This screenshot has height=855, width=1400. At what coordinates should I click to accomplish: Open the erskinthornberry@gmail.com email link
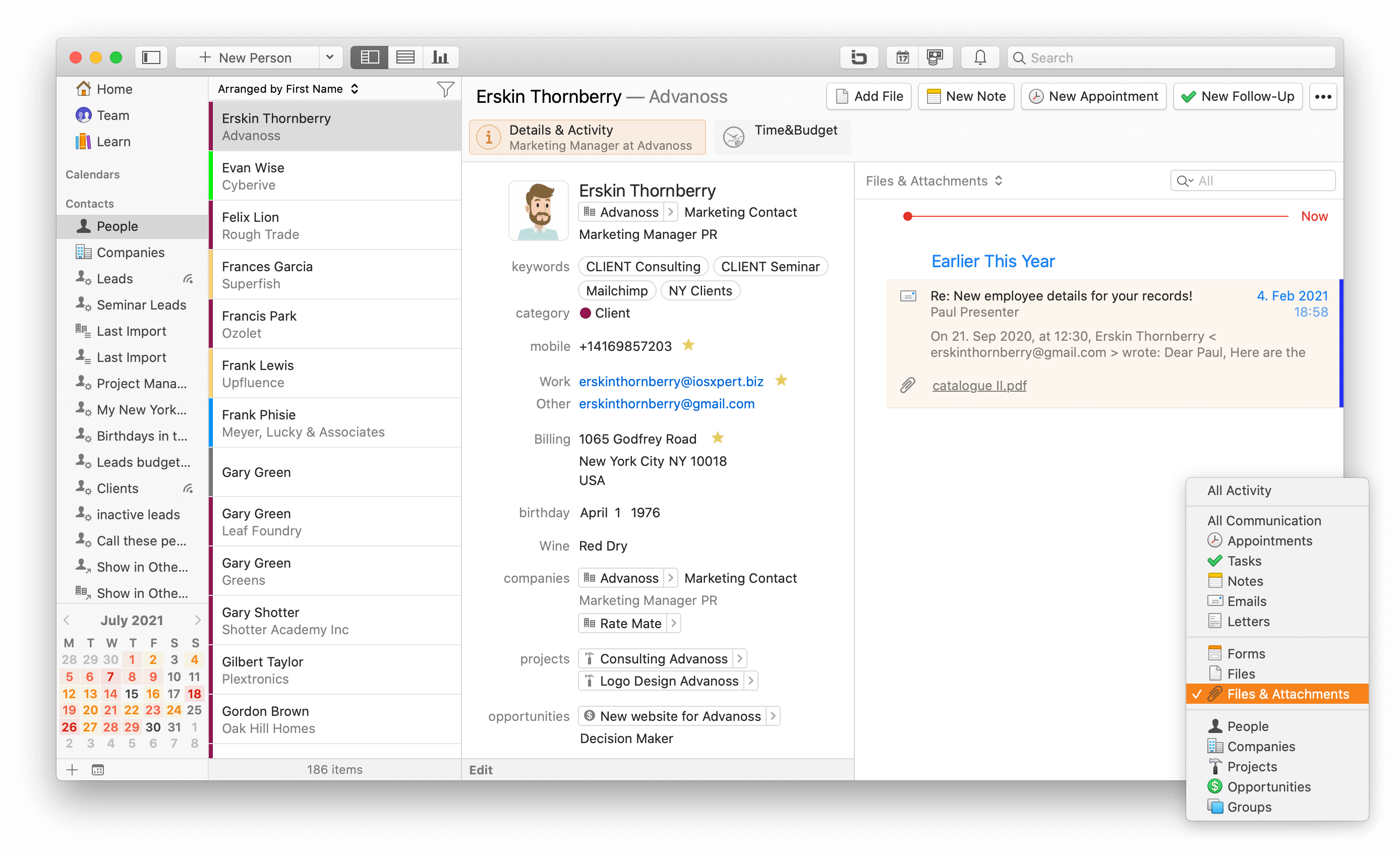(667, 404)
